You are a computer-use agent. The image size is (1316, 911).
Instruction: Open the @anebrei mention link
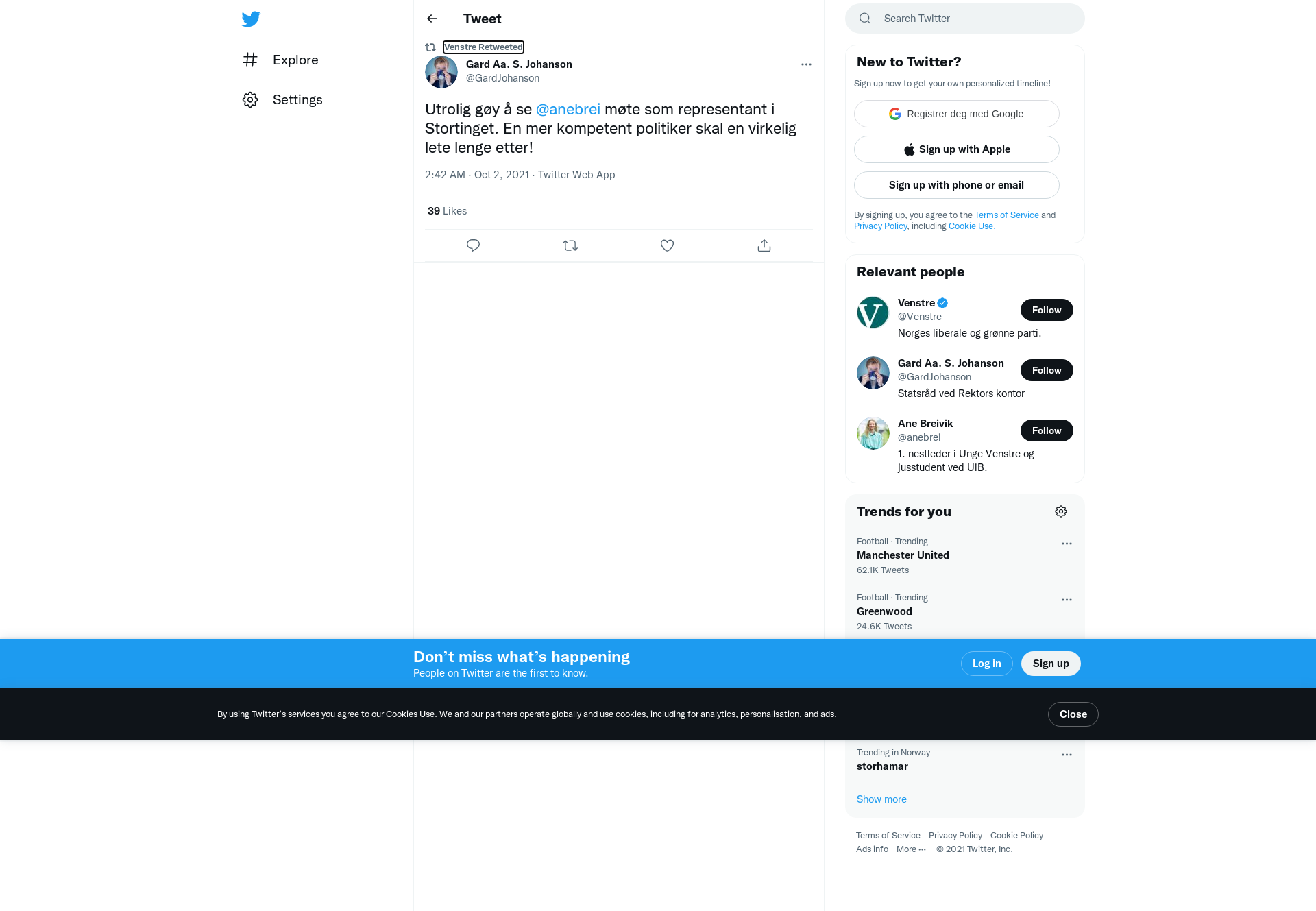coord(568,109)
